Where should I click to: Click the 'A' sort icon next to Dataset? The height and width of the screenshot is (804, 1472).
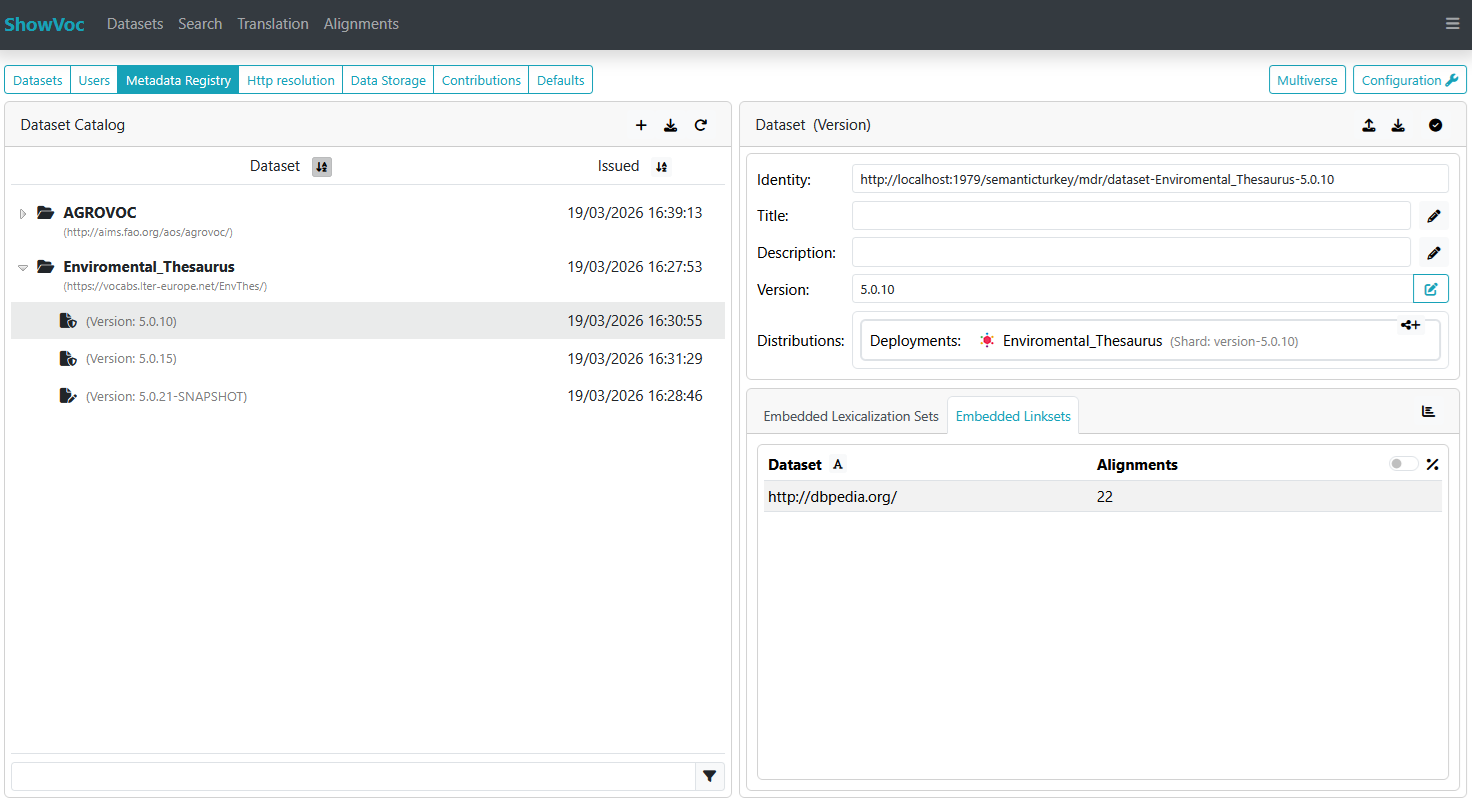pyautogui.click(x=838, y=464)
